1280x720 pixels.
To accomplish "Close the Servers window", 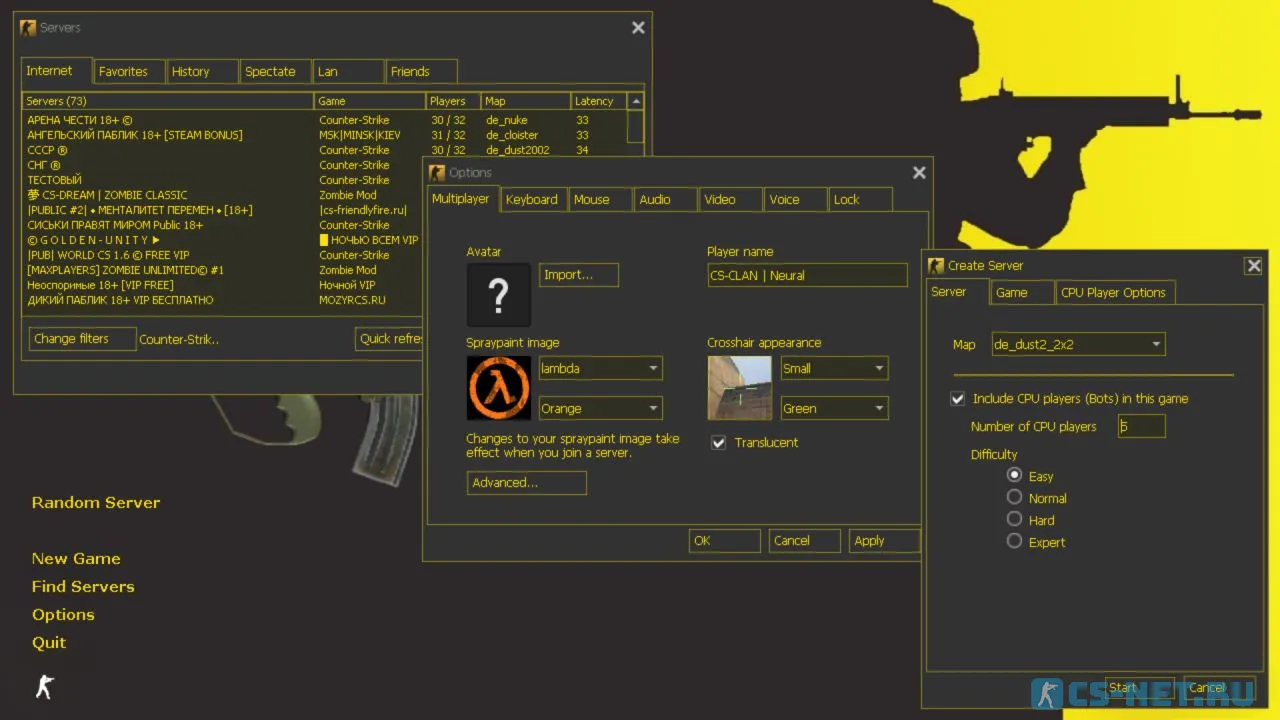I will tap(638, 28).
